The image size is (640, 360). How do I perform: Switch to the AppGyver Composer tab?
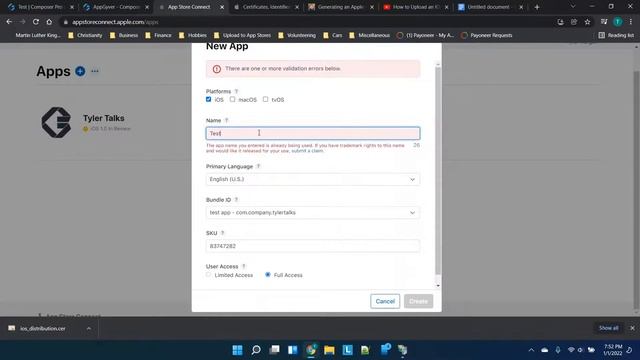[x=116, y=7]
